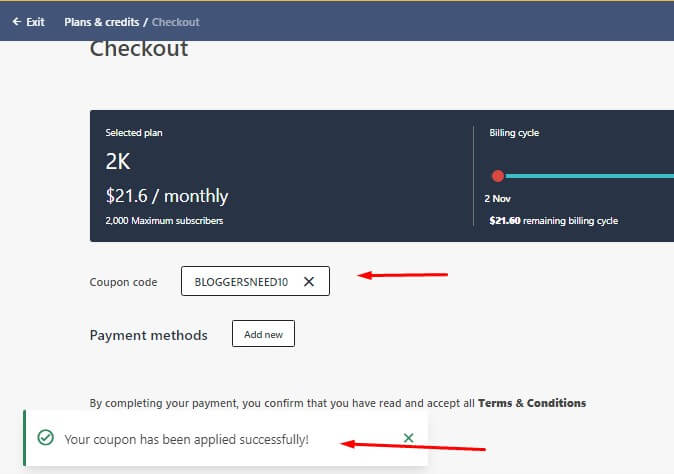Click the $21.6 / monthly price text
Image resolution: width=674 pixels, height=474 pixels.
coord(167,196)
